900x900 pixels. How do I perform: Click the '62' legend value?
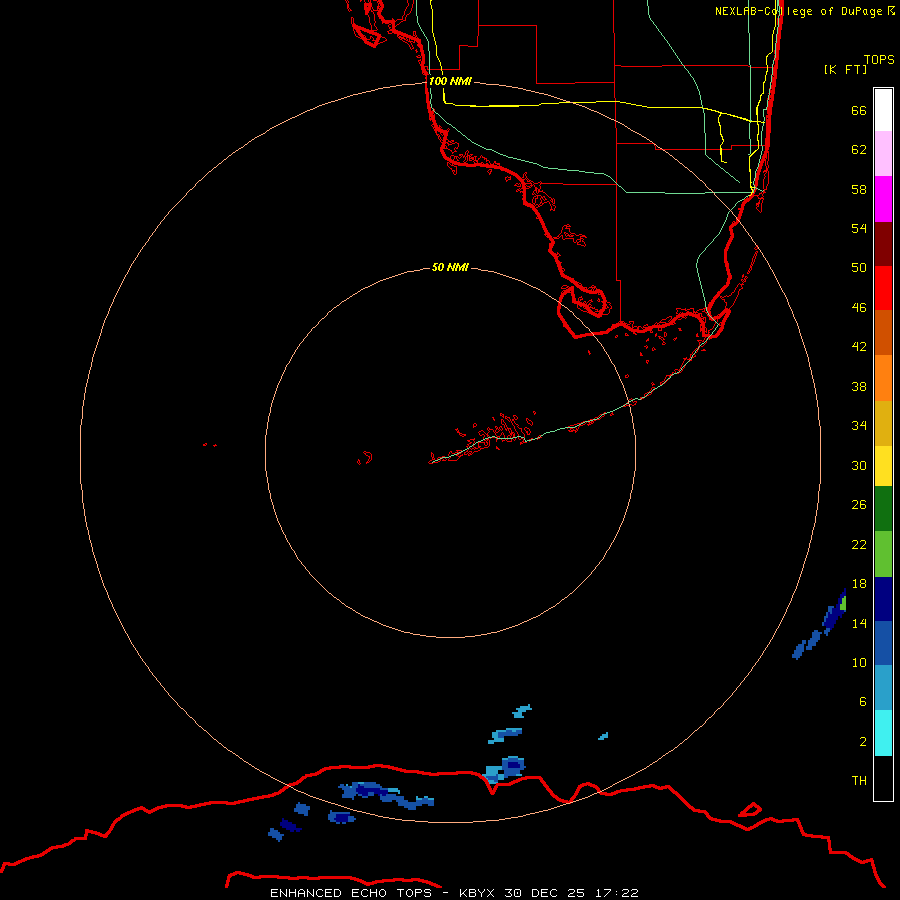[x=859, y=150]
